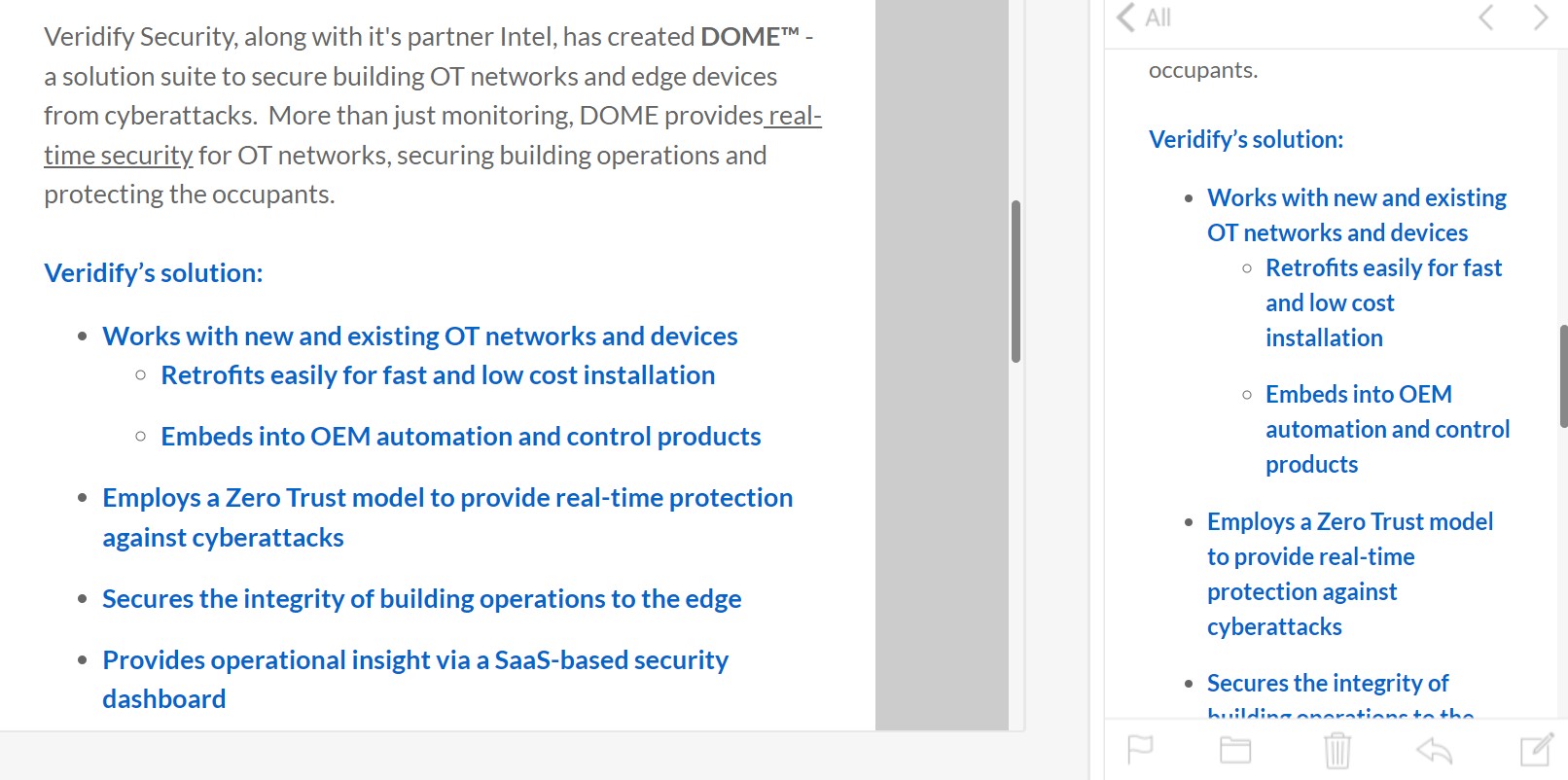Click right mail pane scrollbar thumb
The width and height of the screenshot is (1568, 780).
point(1563,376)
